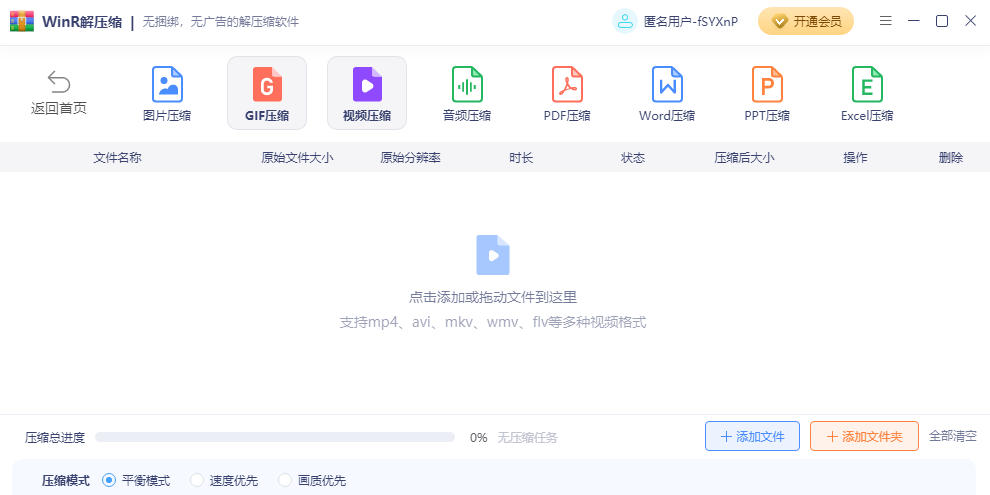Click 全部清空 to clear list
This screenshot has height=495, width=990.
click(x=953, y=436)
